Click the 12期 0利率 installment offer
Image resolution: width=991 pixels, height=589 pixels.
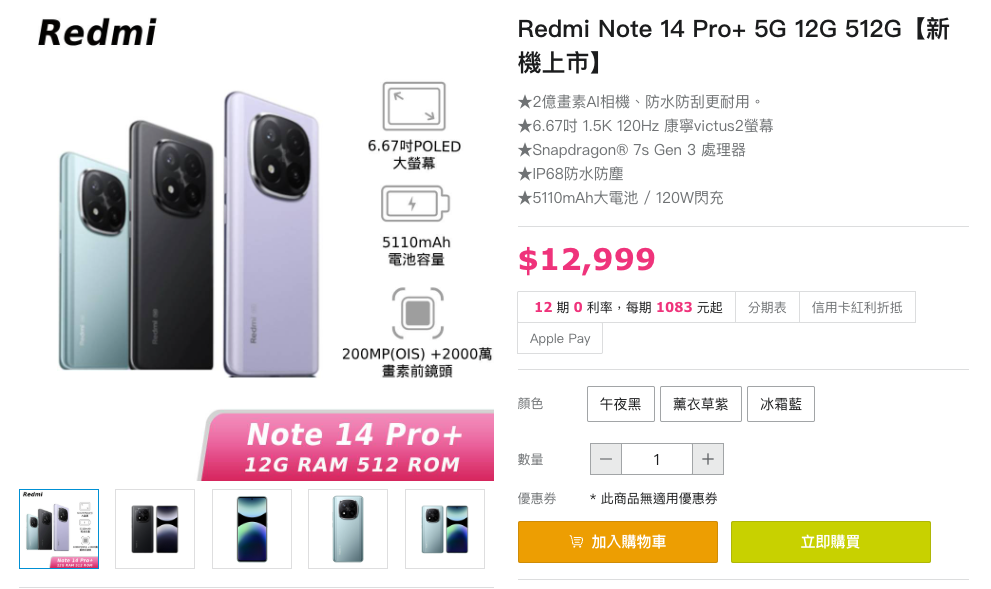[627, 307]
